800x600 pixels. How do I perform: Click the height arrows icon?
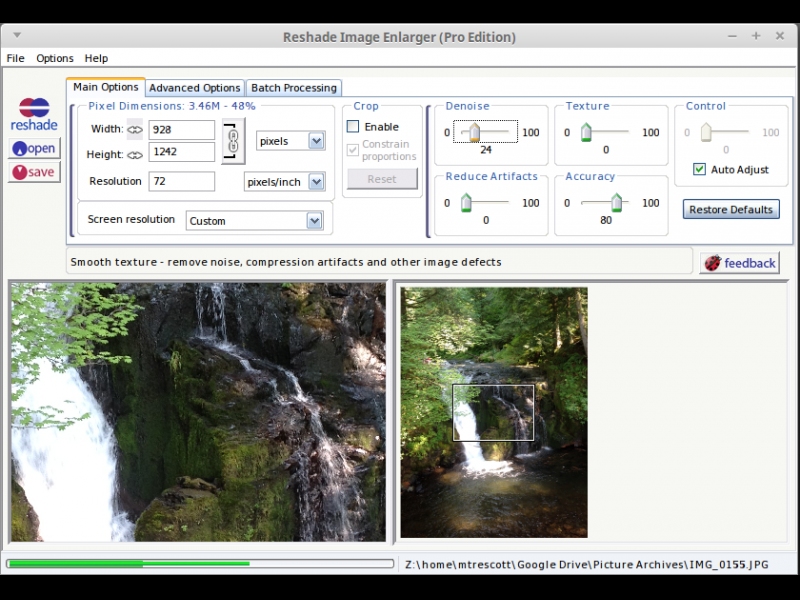tap(135, 154)
